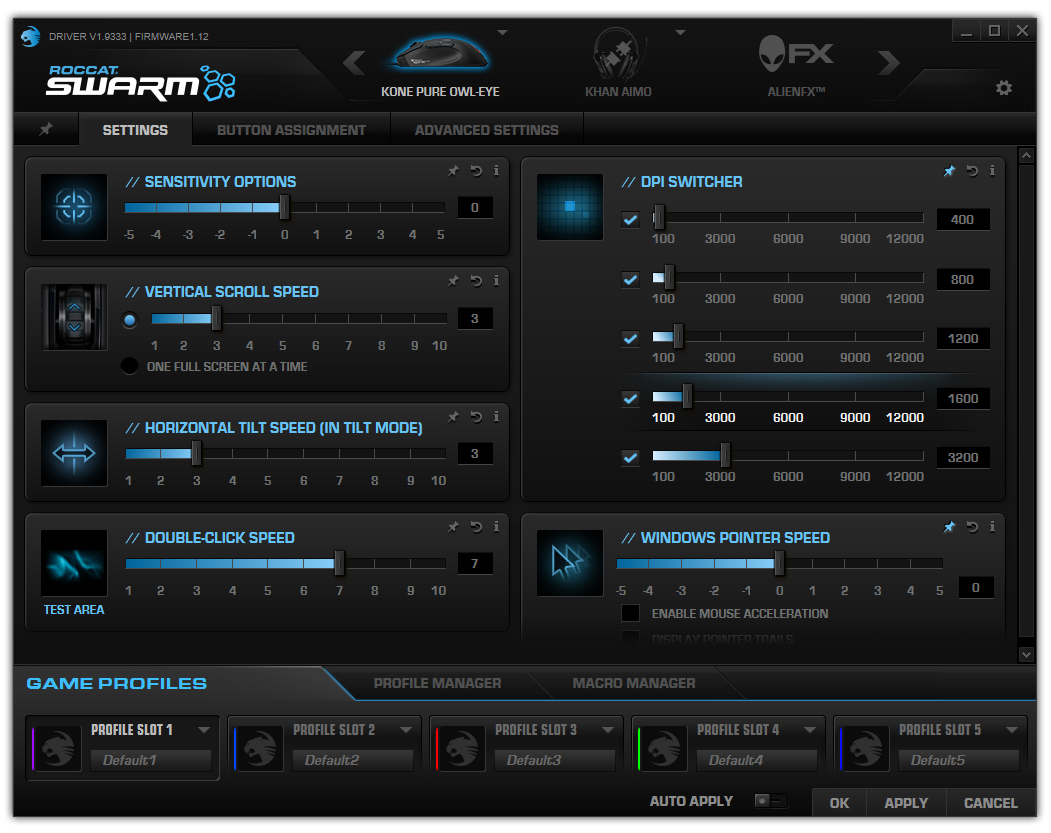Click the Apply button
1051x833 pixels.
pyautogui.click(x=906, y=803)
